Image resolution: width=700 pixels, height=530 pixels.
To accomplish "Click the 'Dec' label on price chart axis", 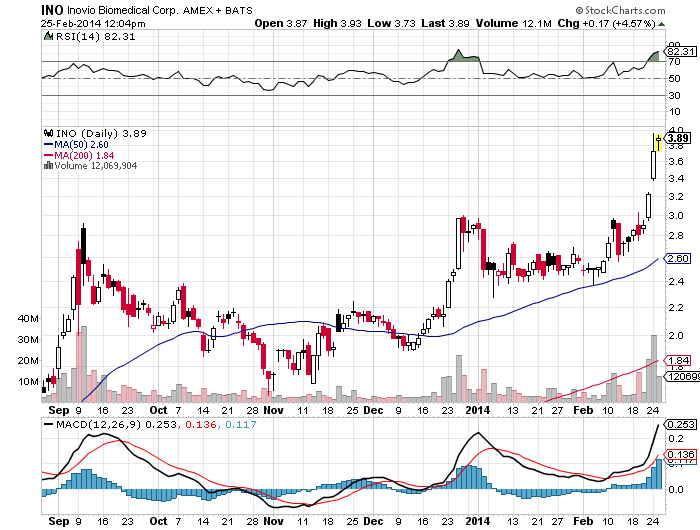I will [373, 410].
